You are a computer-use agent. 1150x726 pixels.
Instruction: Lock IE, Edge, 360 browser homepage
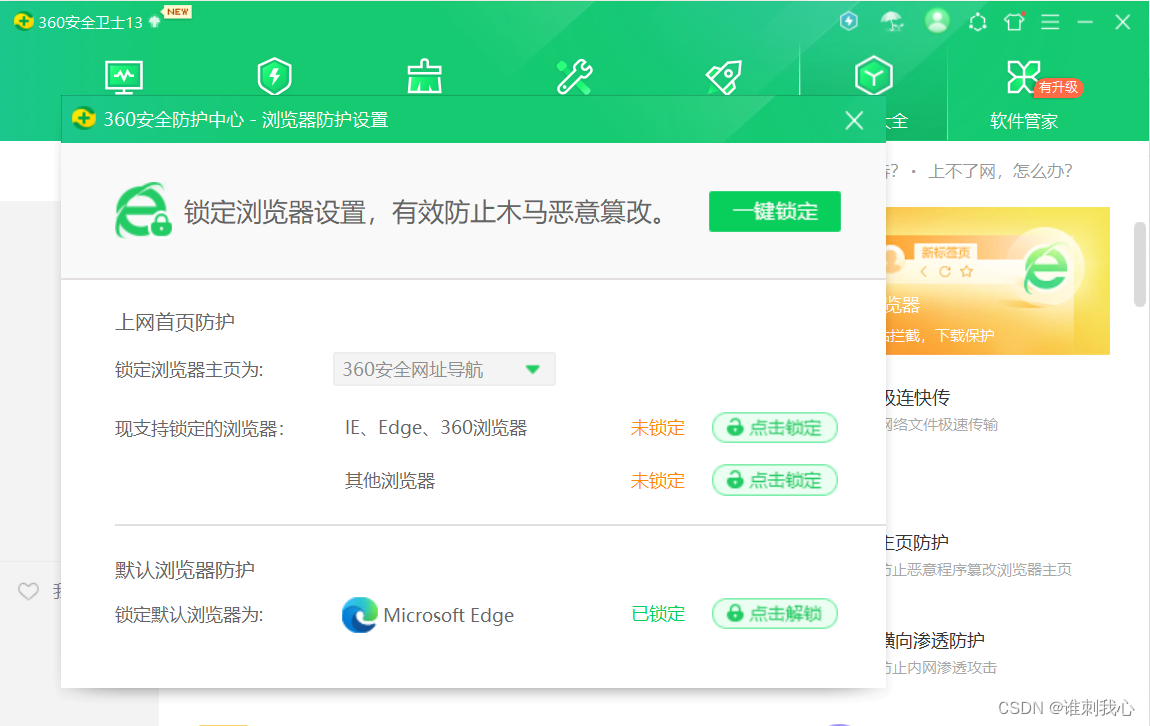tap(774, 428)
